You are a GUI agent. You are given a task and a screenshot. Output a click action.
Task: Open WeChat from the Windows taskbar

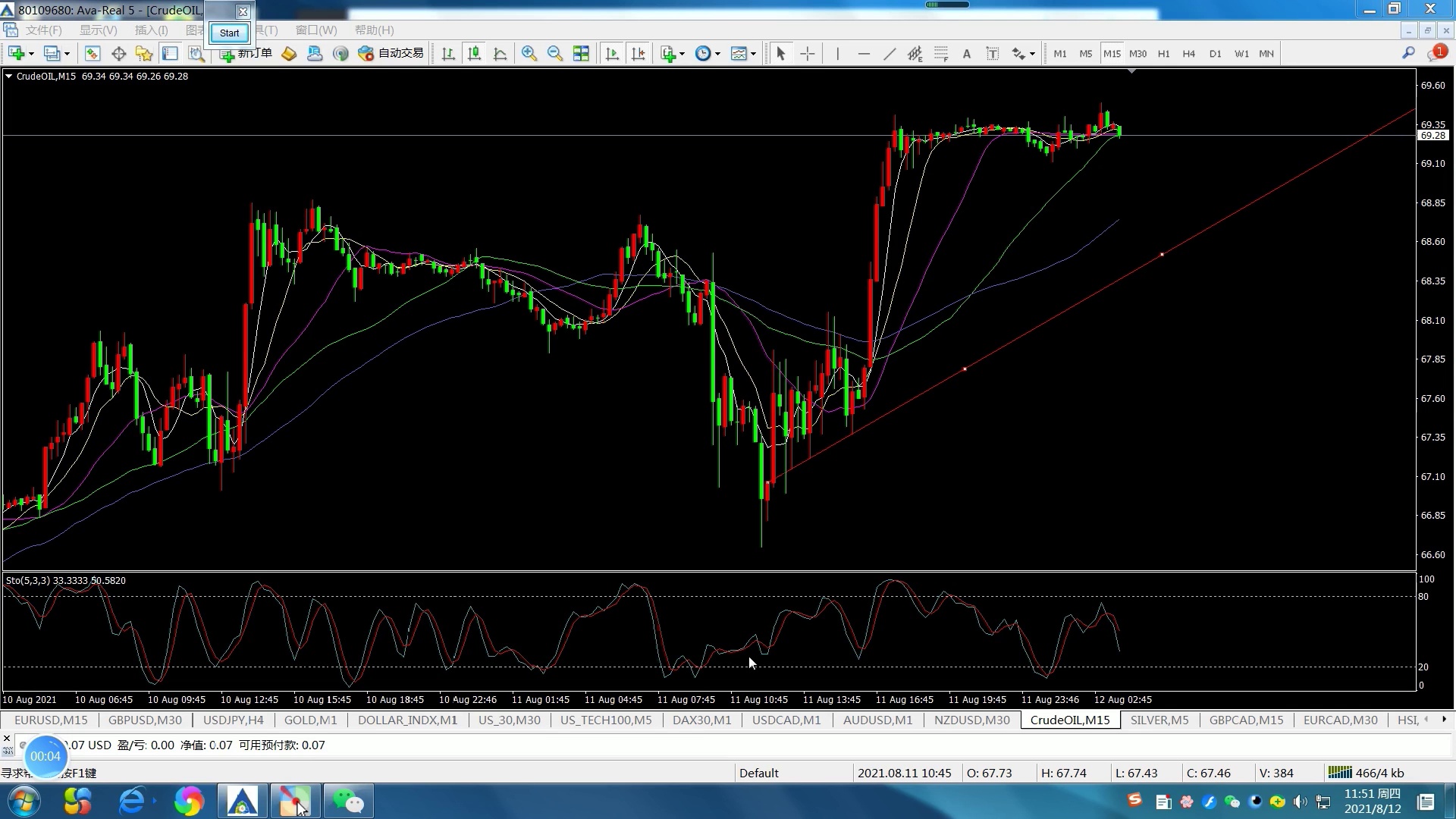(348, 801)
